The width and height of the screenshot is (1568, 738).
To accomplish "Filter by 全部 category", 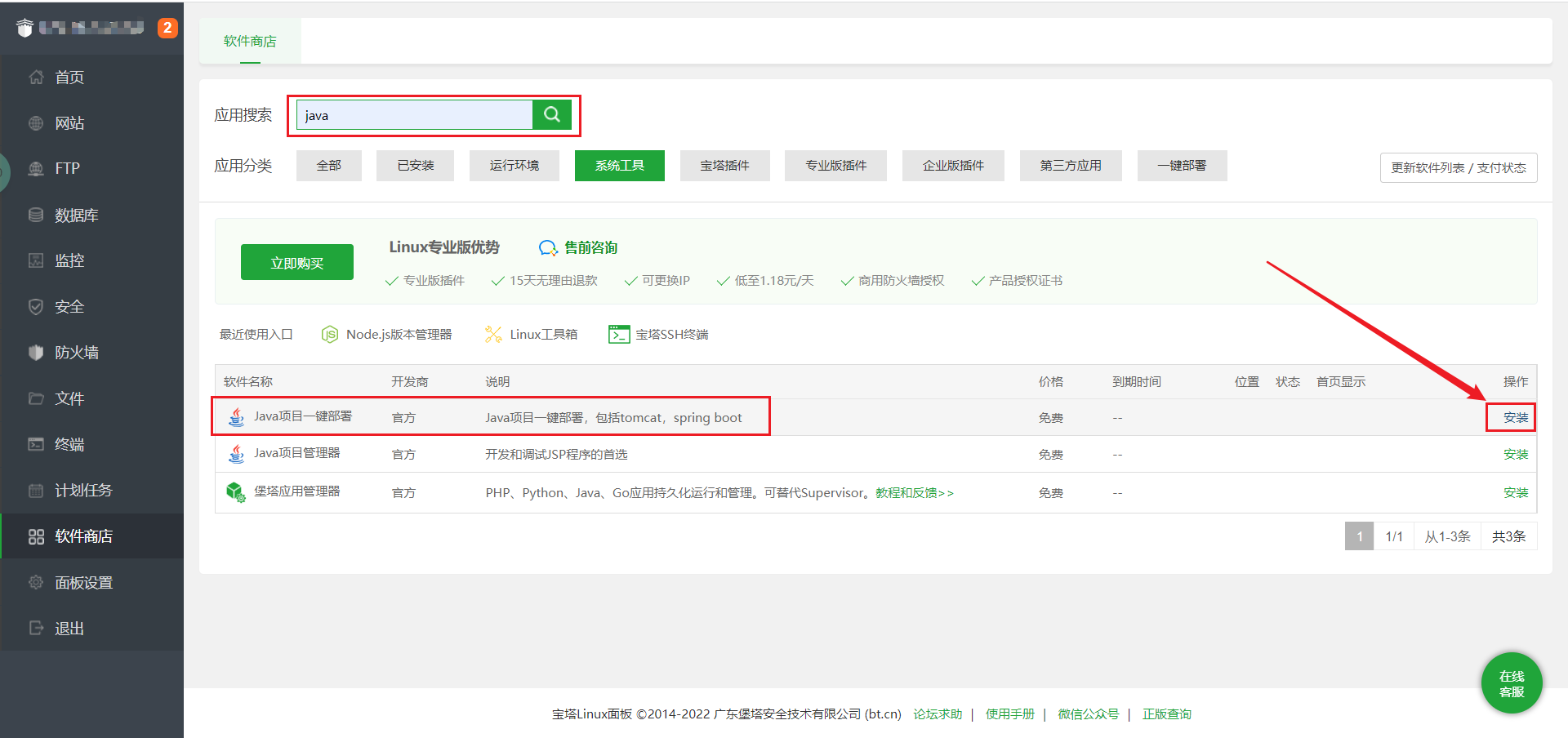I will [x=329, y=166].
